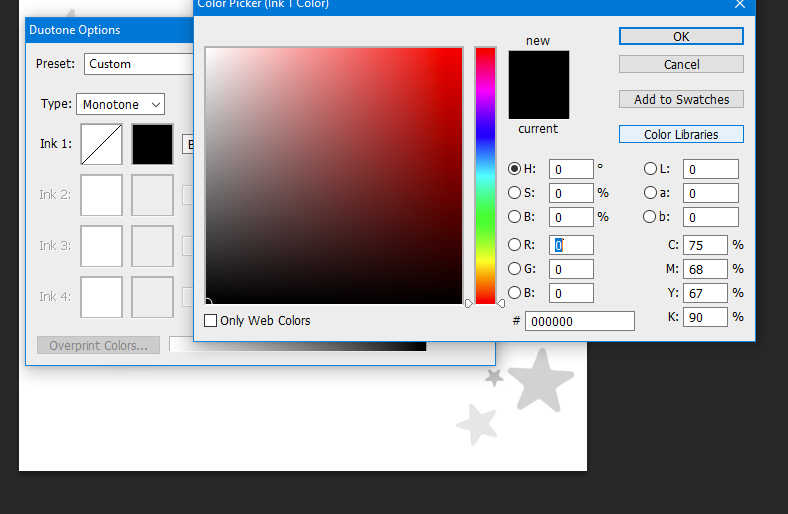788x514 pixels.
Task: Click the Ink 1 duotone curve box
Action: click(102, 144)
